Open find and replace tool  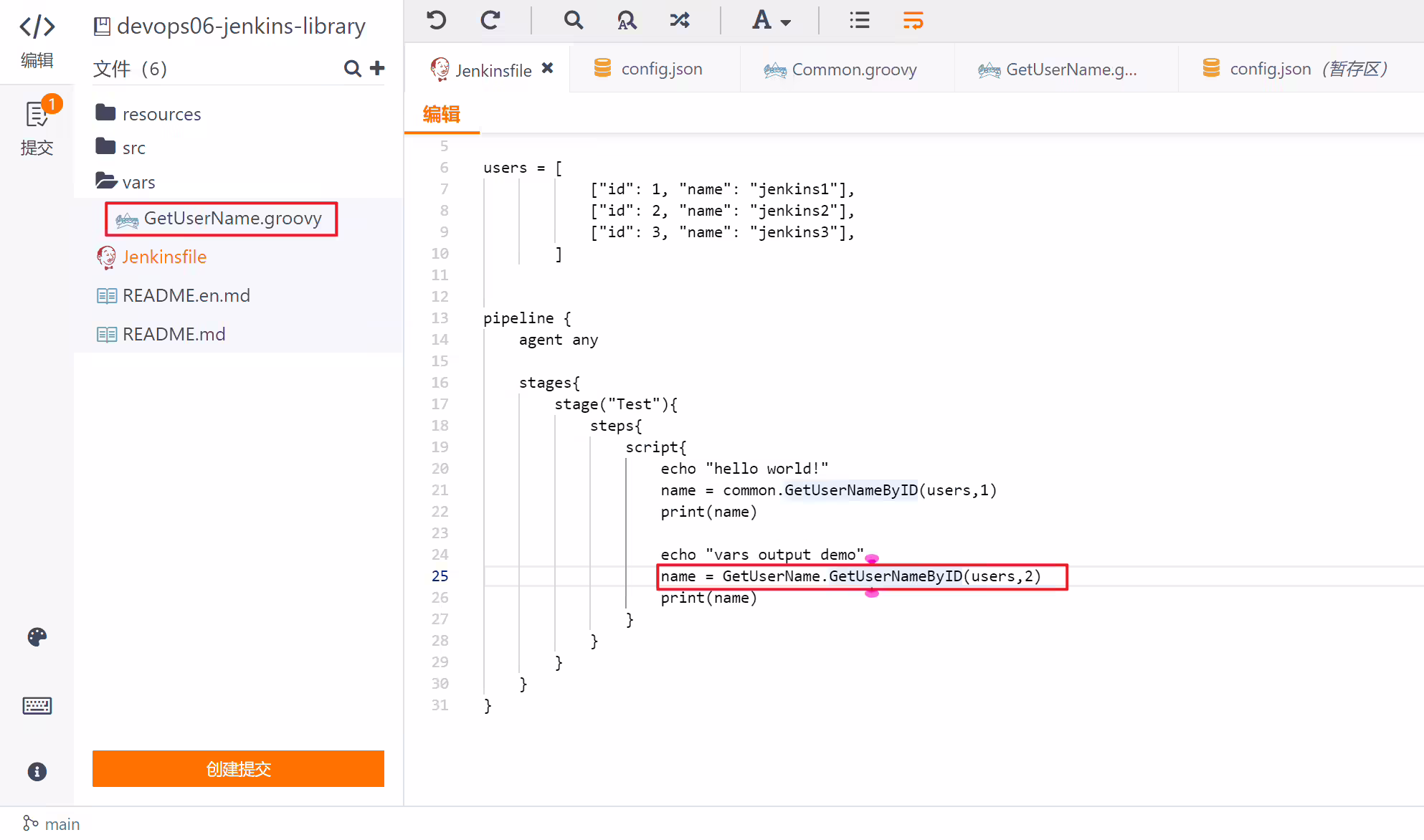coord(627,20)
